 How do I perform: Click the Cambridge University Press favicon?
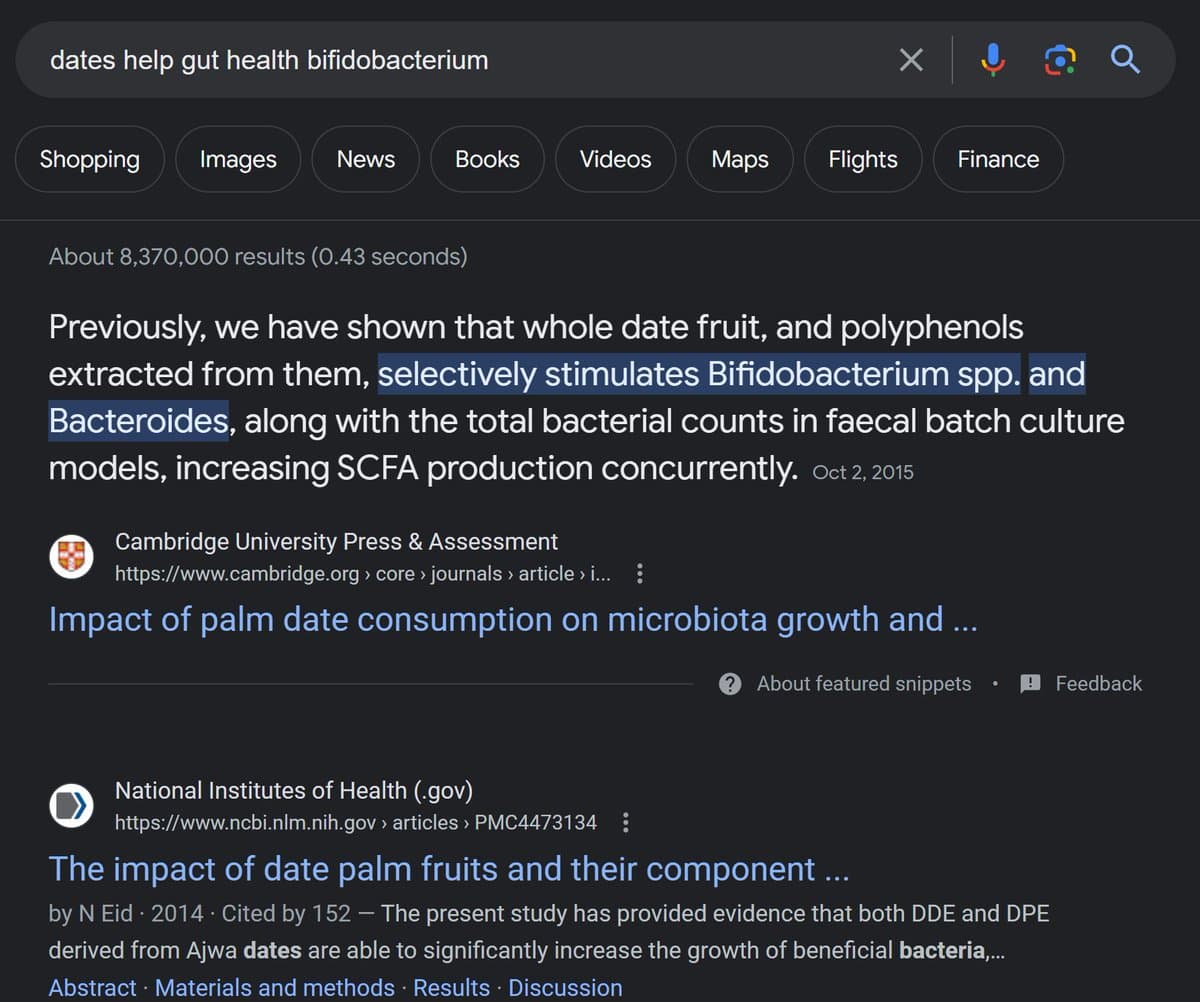click(x=71, y=556)
